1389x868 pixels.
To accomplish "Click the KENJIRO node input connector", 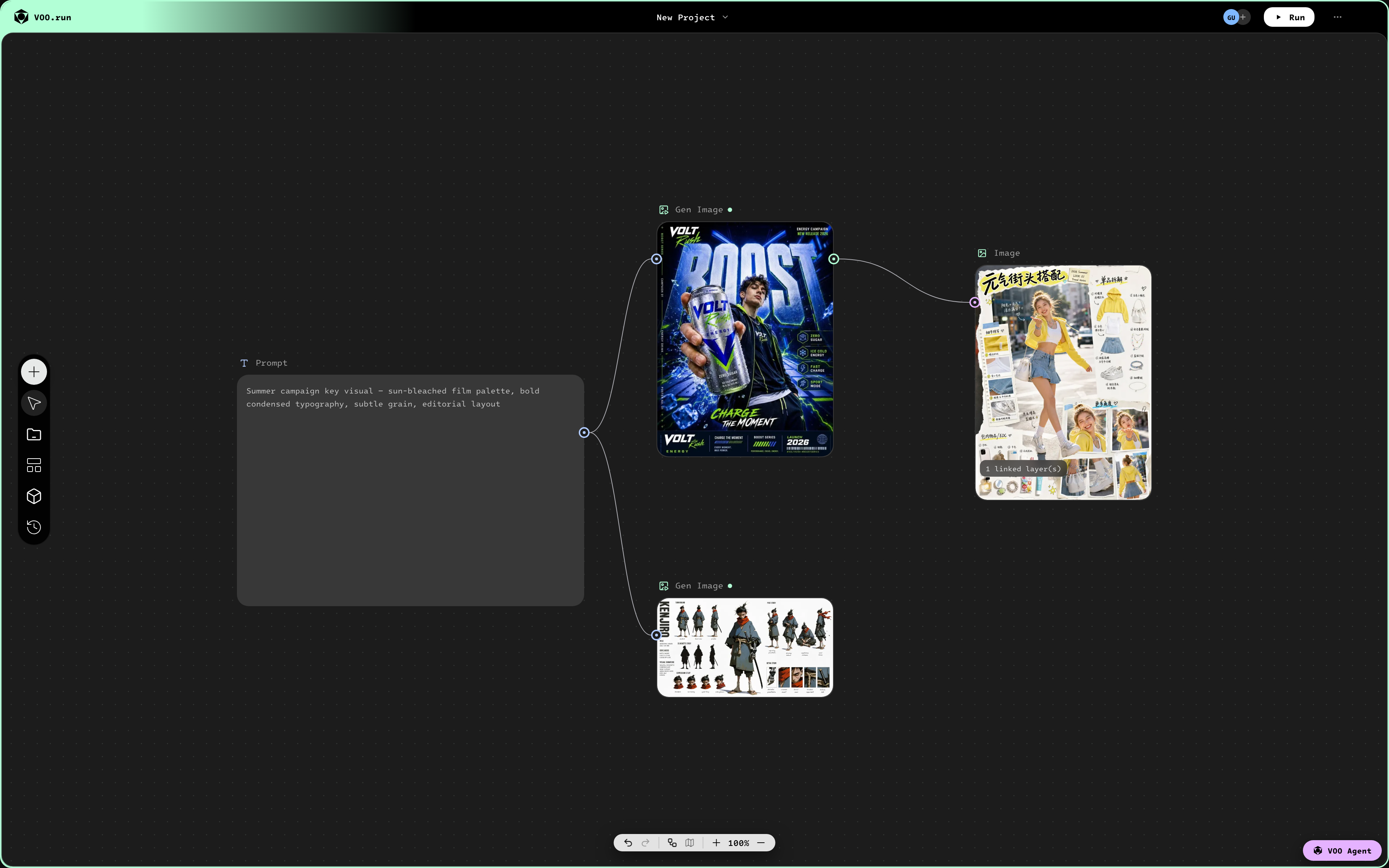I will [x=657, y=635].
